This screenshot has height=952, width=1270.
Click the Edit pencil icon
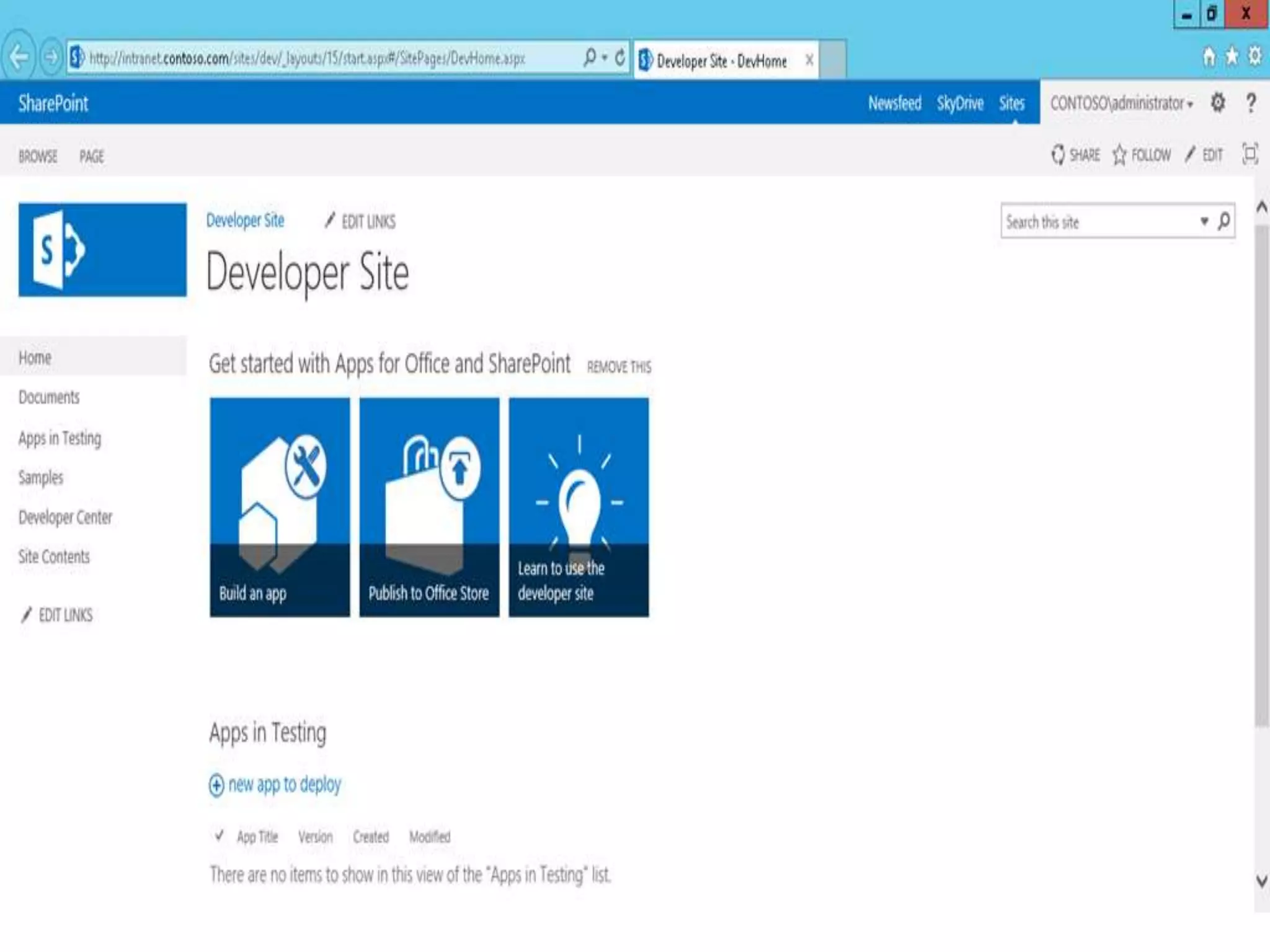coord(1189,154)
